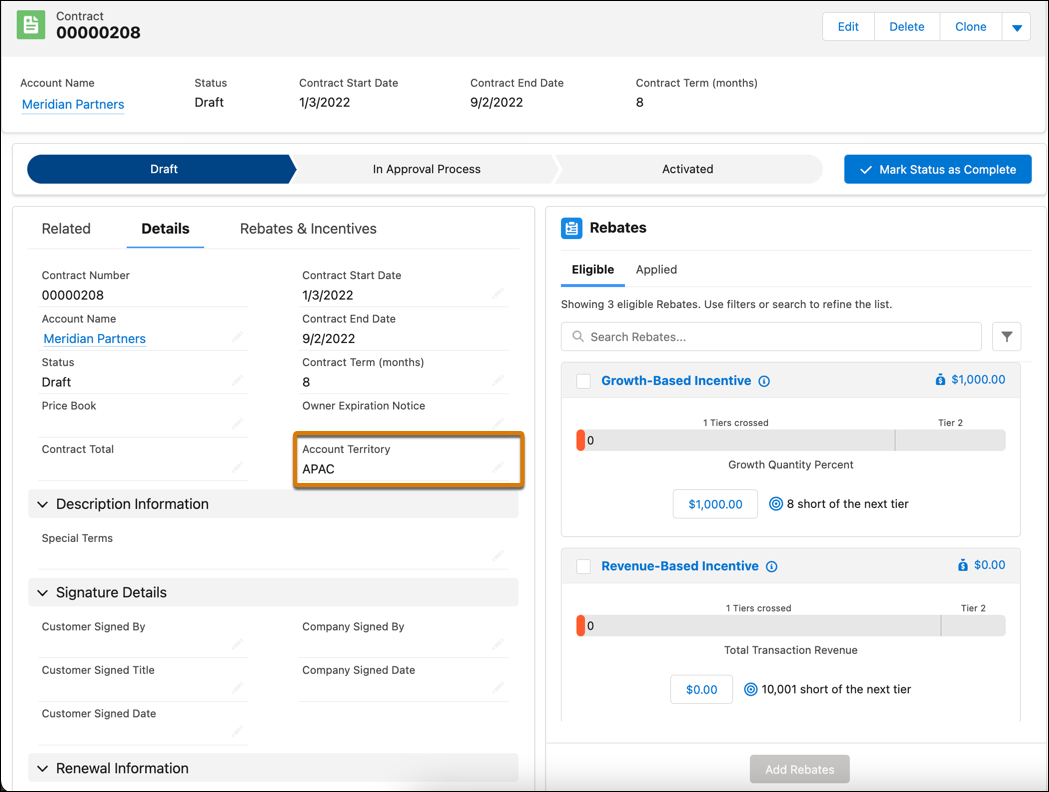Click the Growth Quantity Percent progress bar
The image size is (1049, 792).
[790, 439]
